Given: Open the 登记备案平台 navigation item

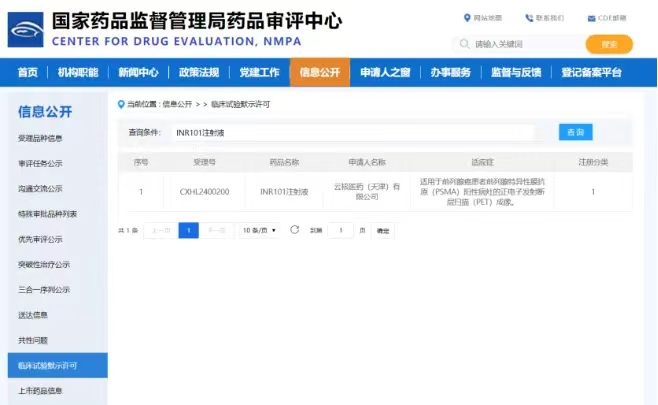Looking at the screenshot, I should click(x=591, y=72).
